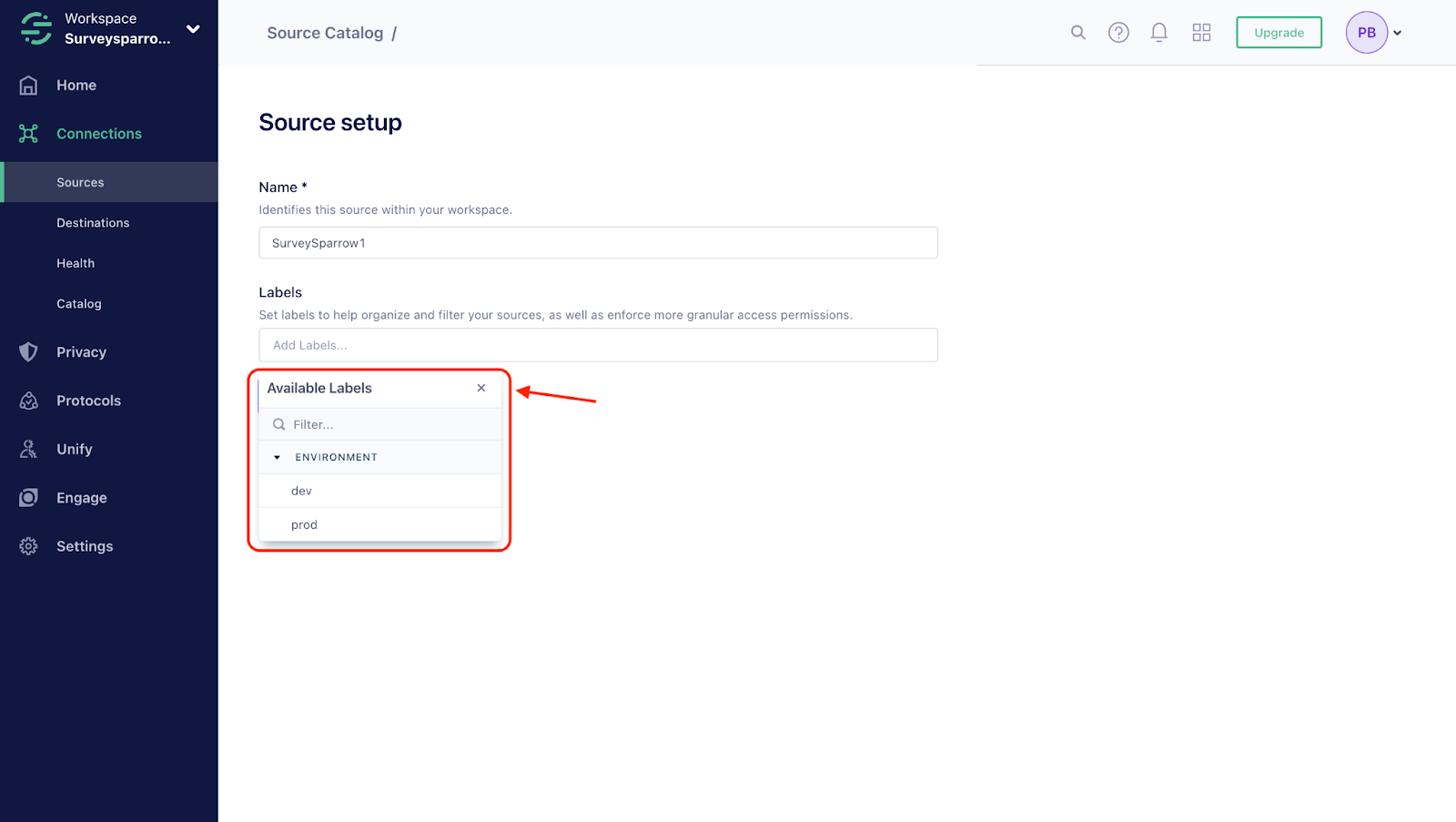Image resolution: width=1456 pixels, height=822 pixels.
Task: Go to Destinations in sidebar
Action: [93, 223]
